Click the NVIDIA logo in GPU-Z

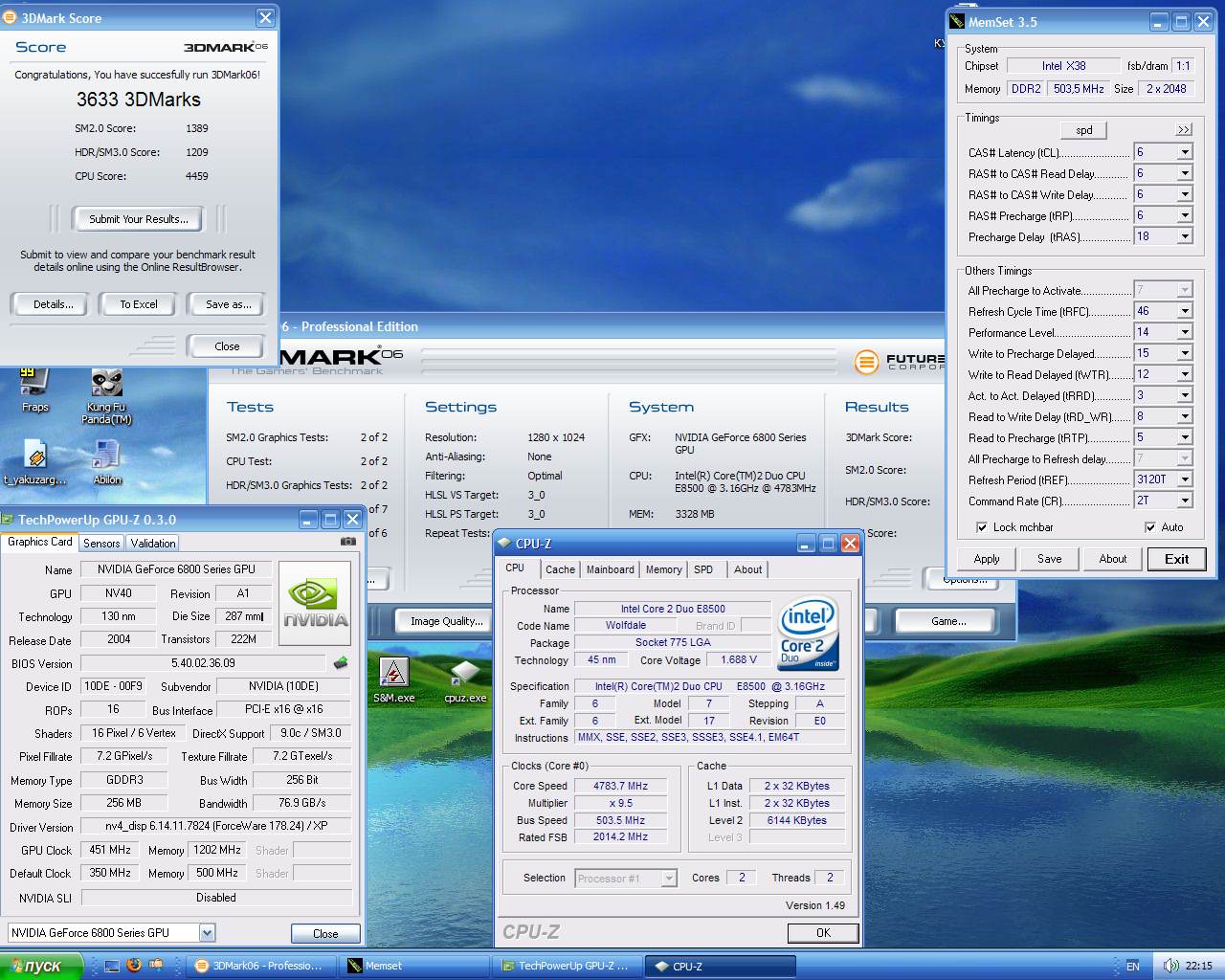tap(316, 604)
